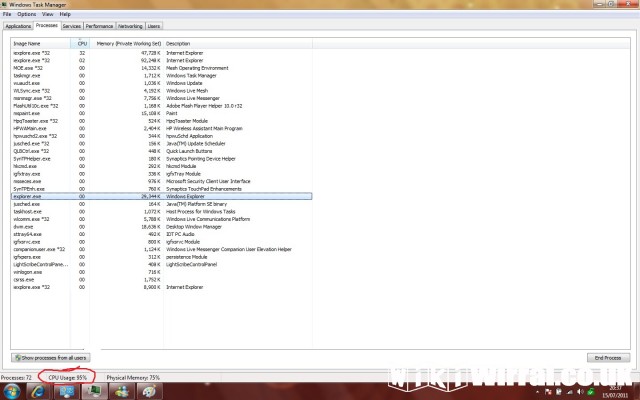
Task: Sort by Memory (Private Working Set) header
Action: point(127,43)
